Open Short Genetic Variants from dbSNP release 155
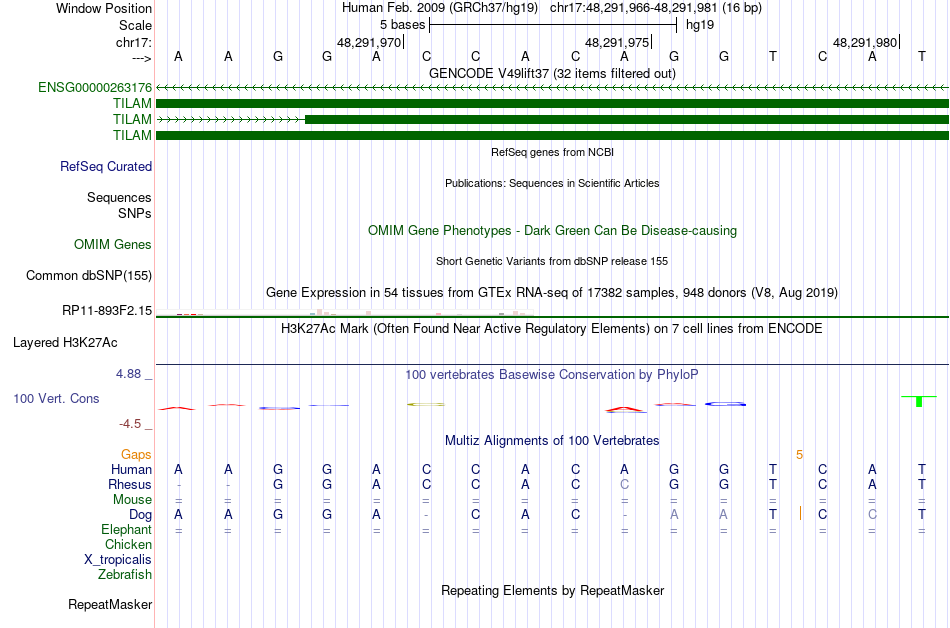Image resolution: width=950 pixels, height=628 pixels. [552, 261]
